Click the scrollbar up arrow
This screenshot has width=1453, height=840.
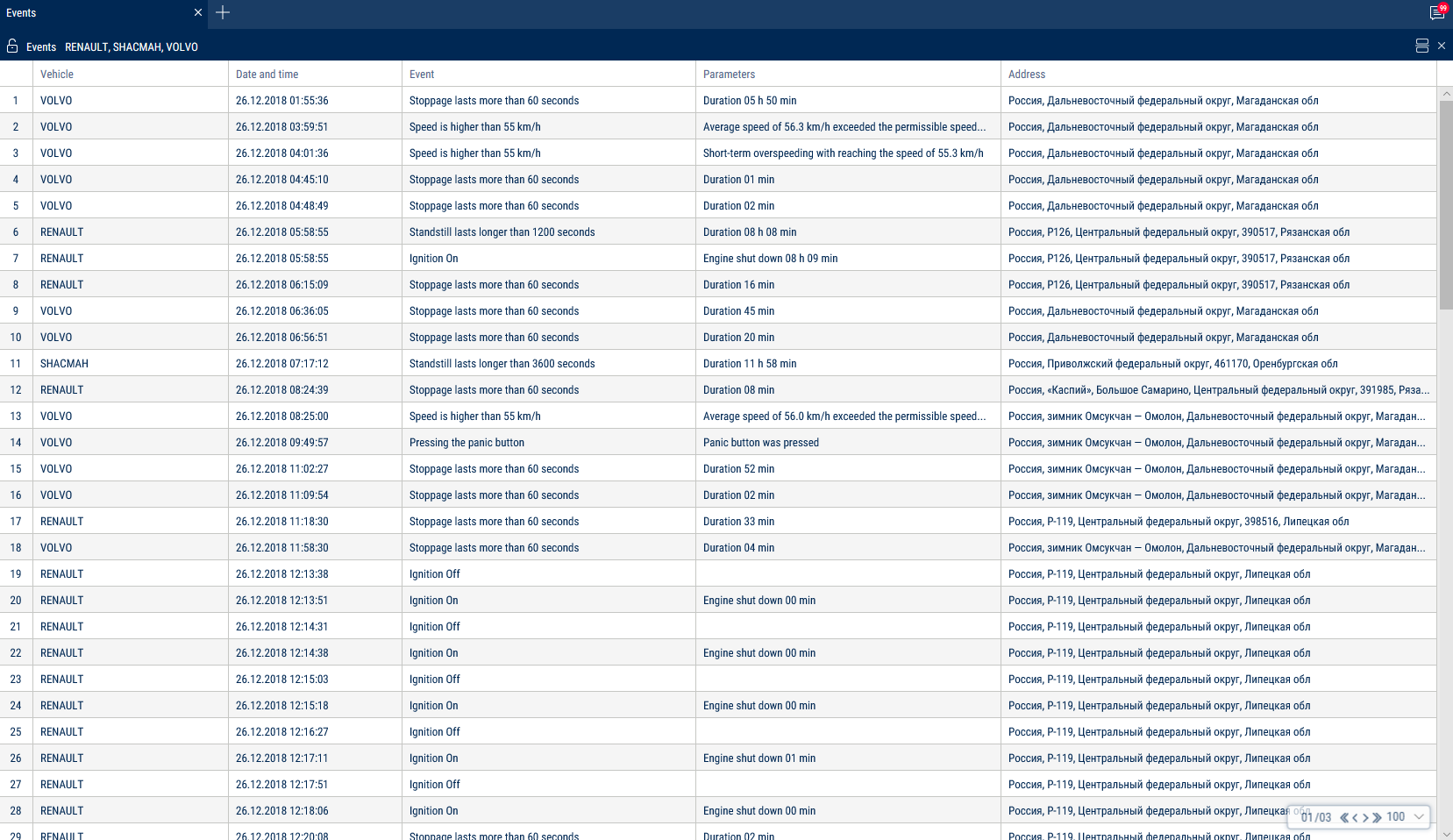[x=1446, y=93]
